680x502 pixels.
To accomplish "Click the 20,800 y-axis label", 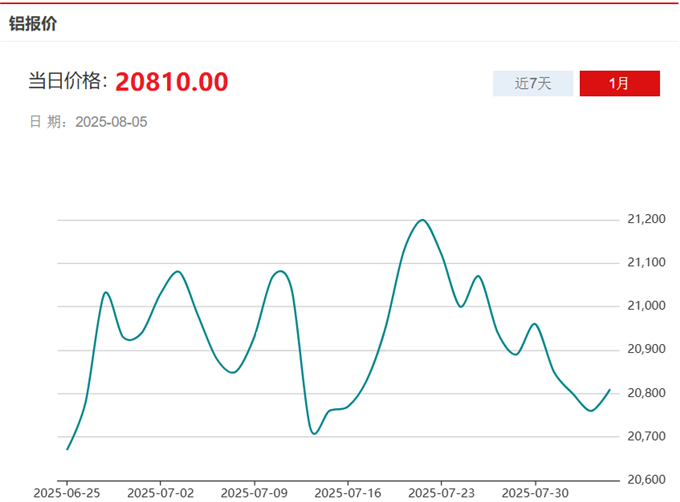I will (647, 393).
